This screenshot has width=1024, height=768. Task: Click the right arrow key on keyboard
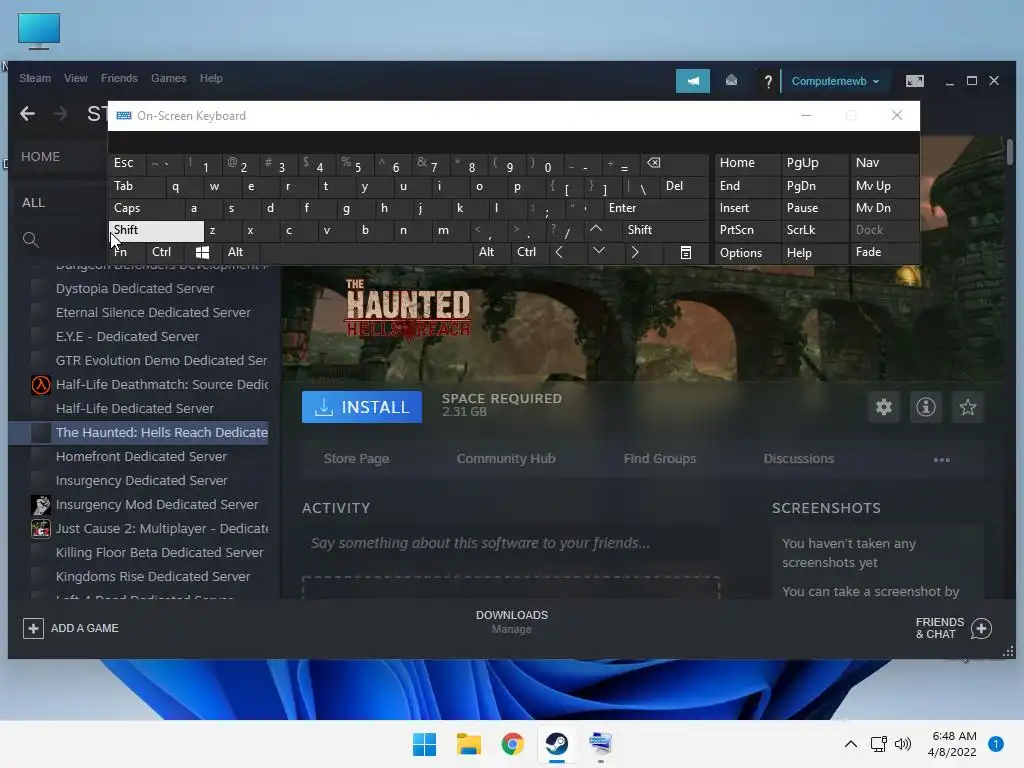click(x=635, y=252)
